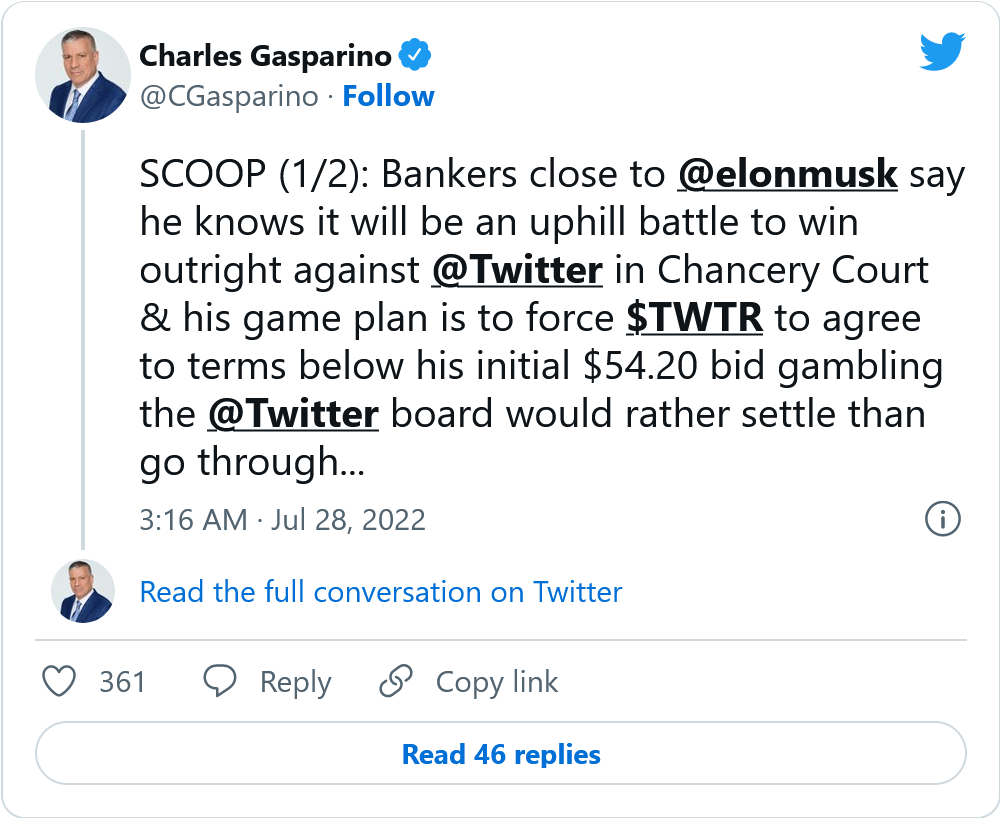
Task: Read the full conversation on Twitter
Action: (x=381, y=592)
